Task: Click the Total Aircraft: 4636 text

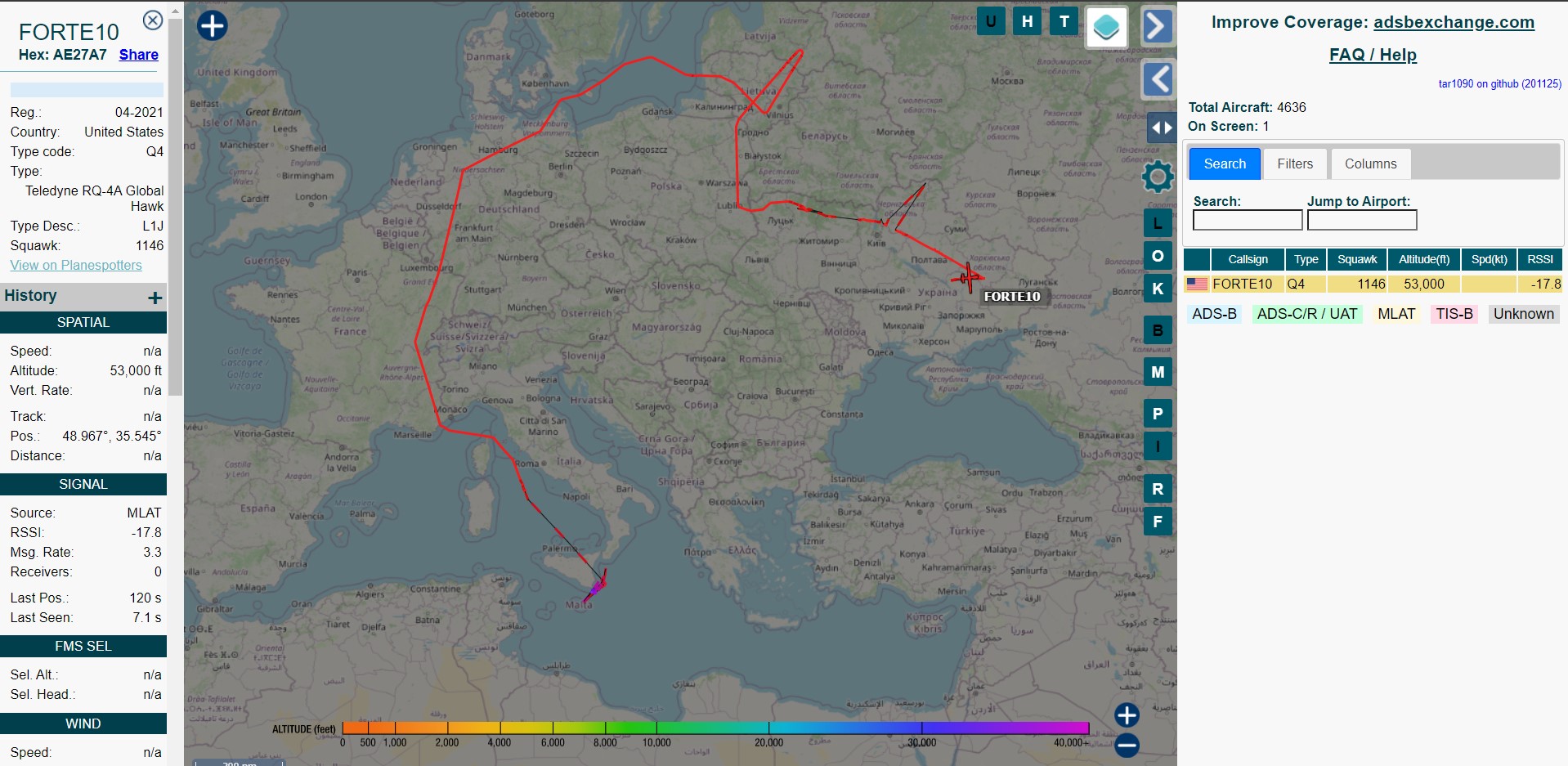Action: pos(1247,107)
